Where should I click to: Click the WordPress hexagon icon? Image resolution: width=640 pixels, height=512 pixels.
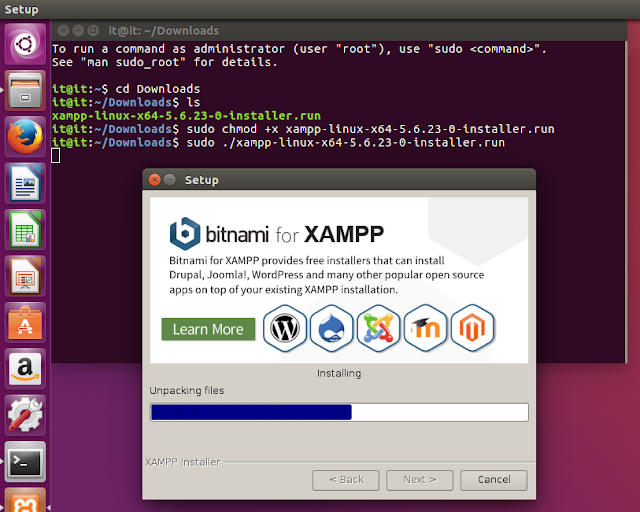point(284,328)
